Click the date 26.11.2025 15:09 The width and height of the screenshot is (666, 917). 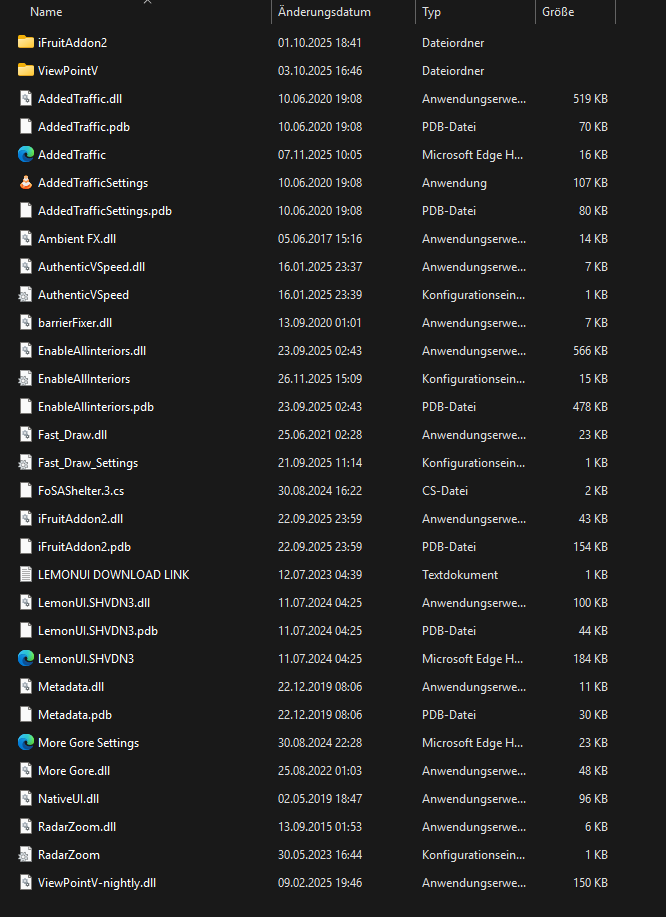pyautogui.click(x=320, y=379)
